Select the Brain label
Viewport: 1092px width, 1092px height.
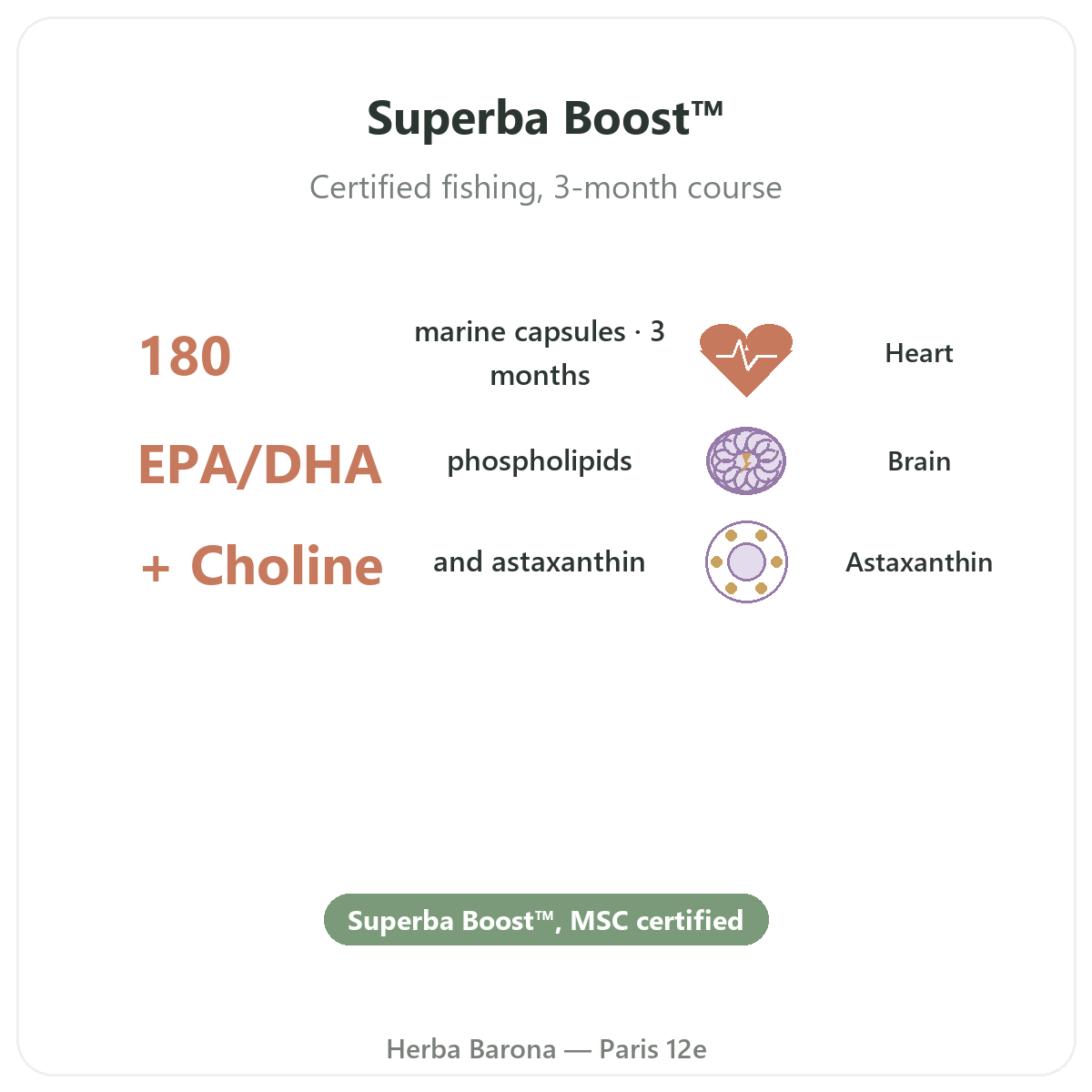pos(919,461)
